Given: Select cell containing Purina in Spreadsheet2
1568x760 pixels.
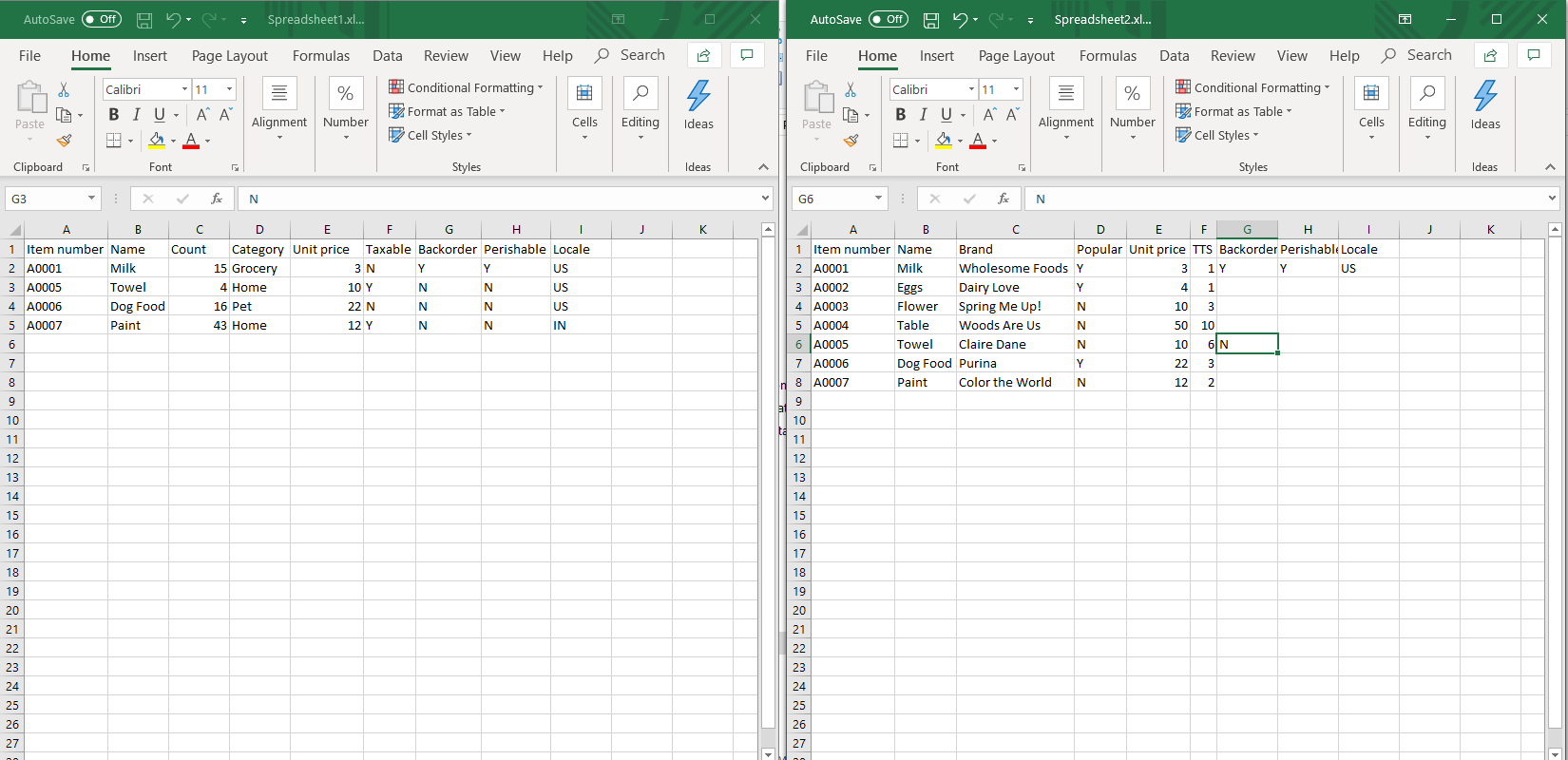Looking at the screenshot, I should pyautogui.click(x=1014, y=363).
